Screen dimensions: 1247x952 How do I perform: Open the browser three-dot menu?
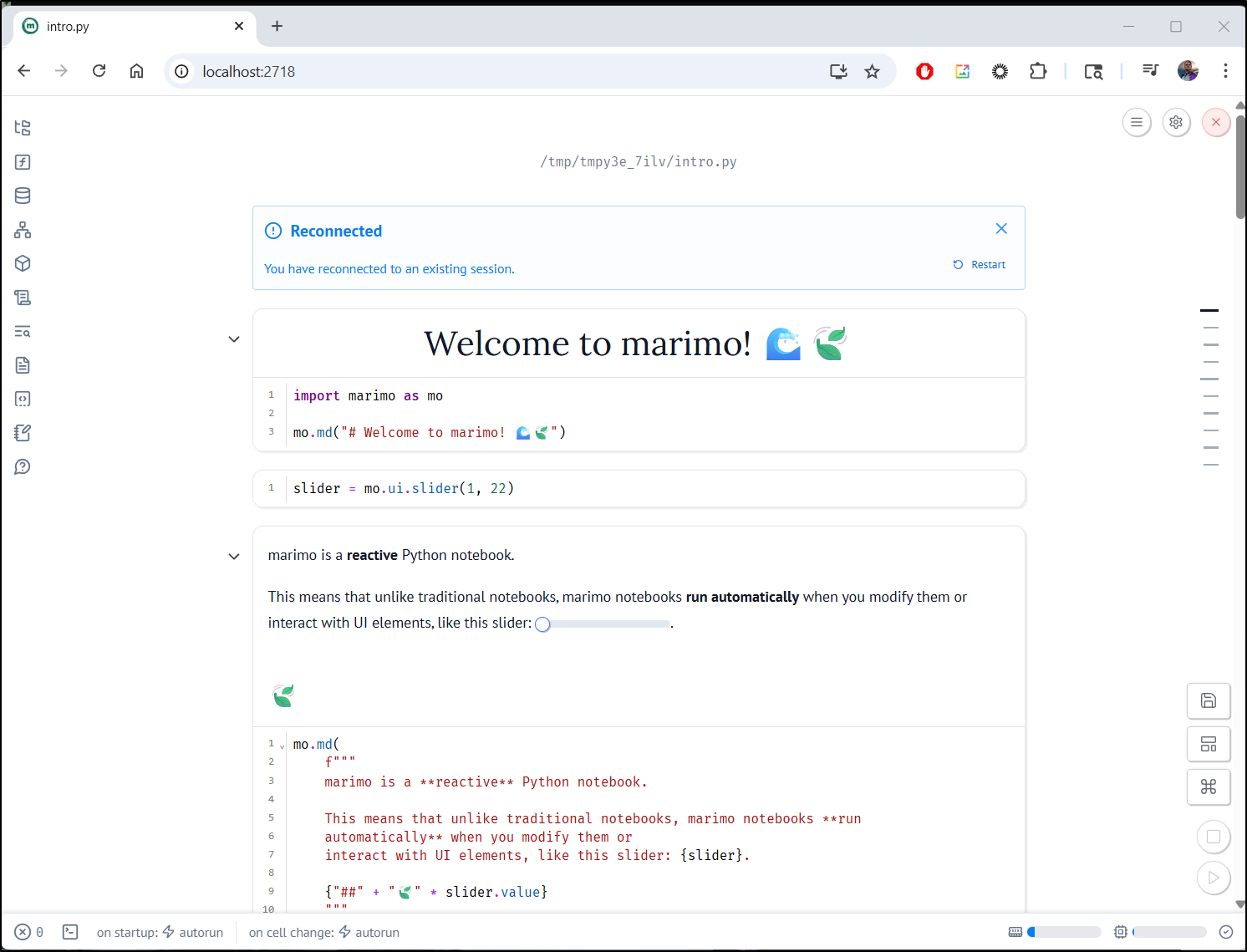click(1225, 71)
